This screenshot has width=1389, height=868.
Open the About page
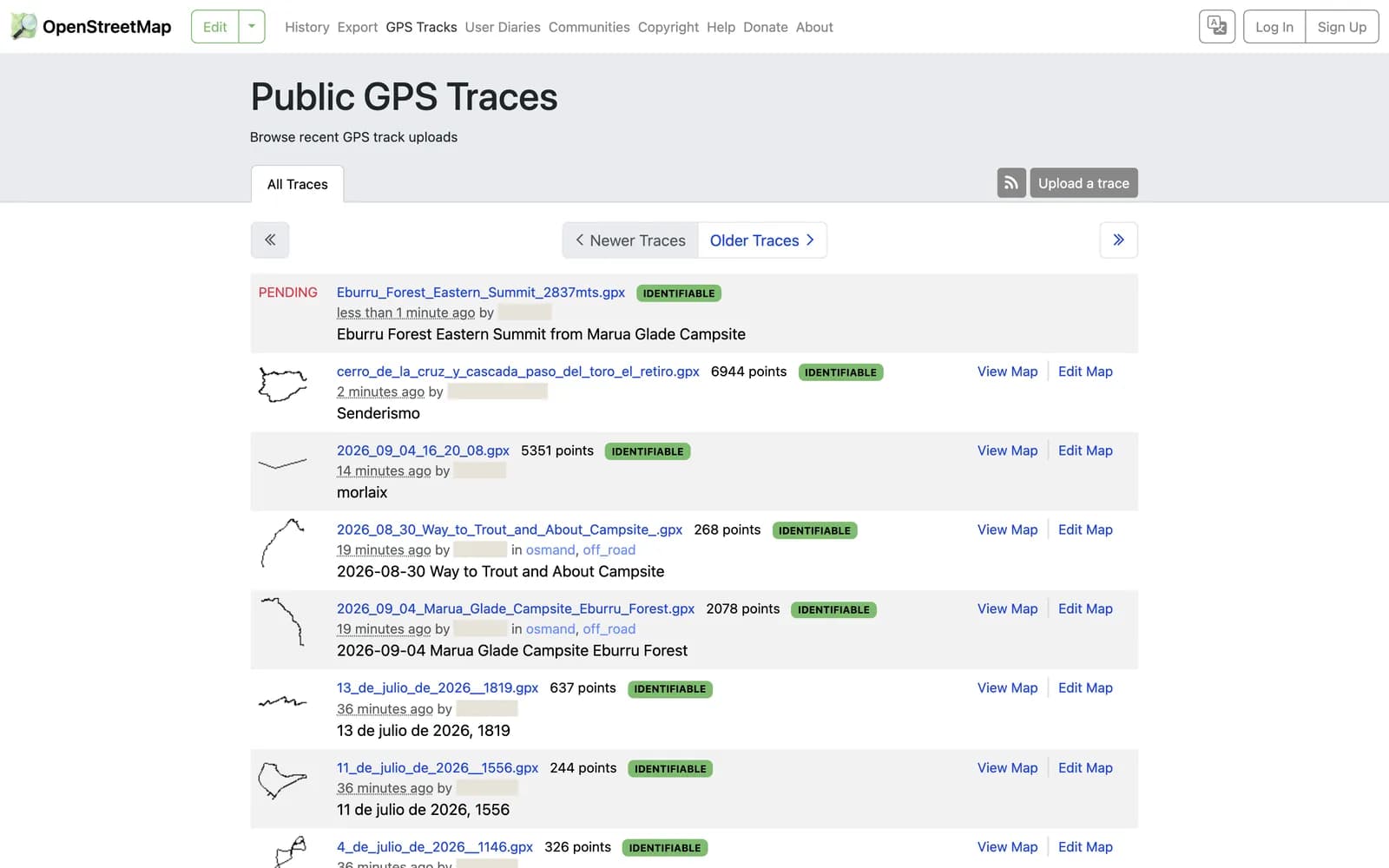click(814, 27)
